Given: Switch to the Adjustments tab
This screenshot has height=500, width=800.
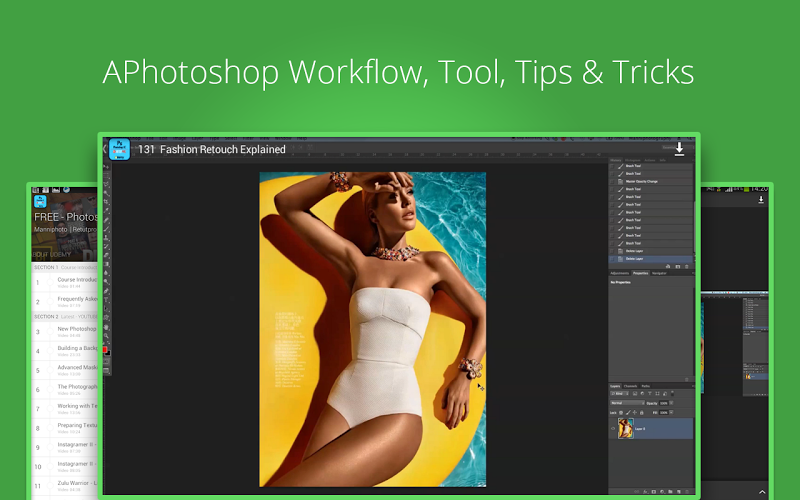Looking at the screenshot, I should (x=620, y=273).
